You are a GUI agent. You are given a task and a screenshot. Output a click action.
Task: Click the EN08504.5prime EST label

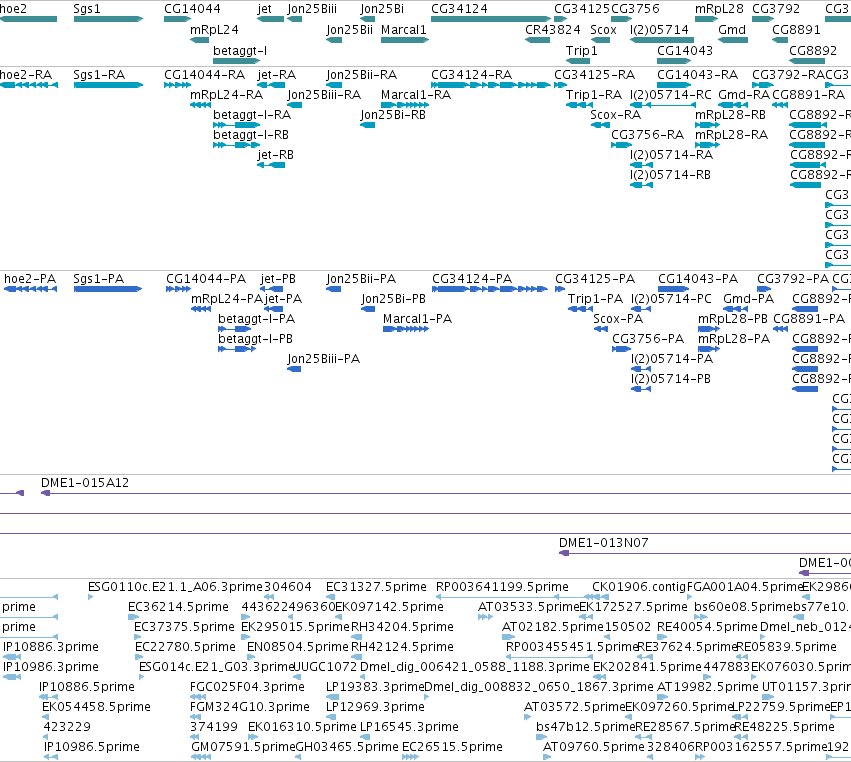click(x=298, y=647)
